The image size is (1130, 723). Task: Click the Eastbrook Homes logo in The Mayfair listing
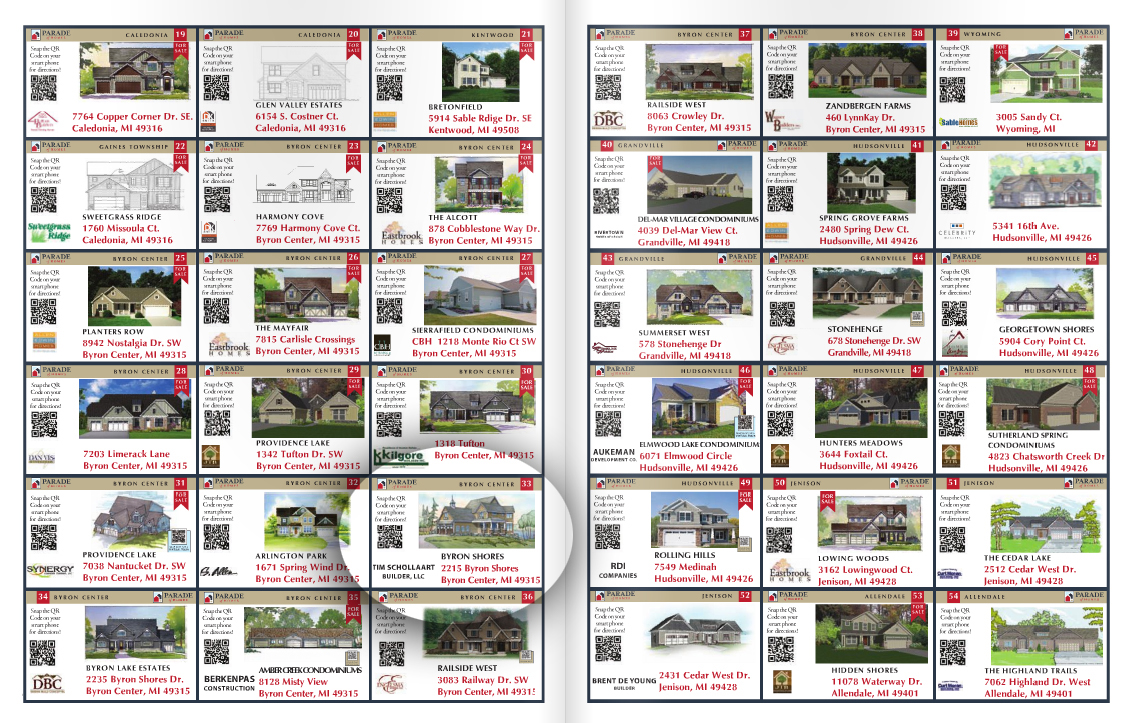point(228,345)
